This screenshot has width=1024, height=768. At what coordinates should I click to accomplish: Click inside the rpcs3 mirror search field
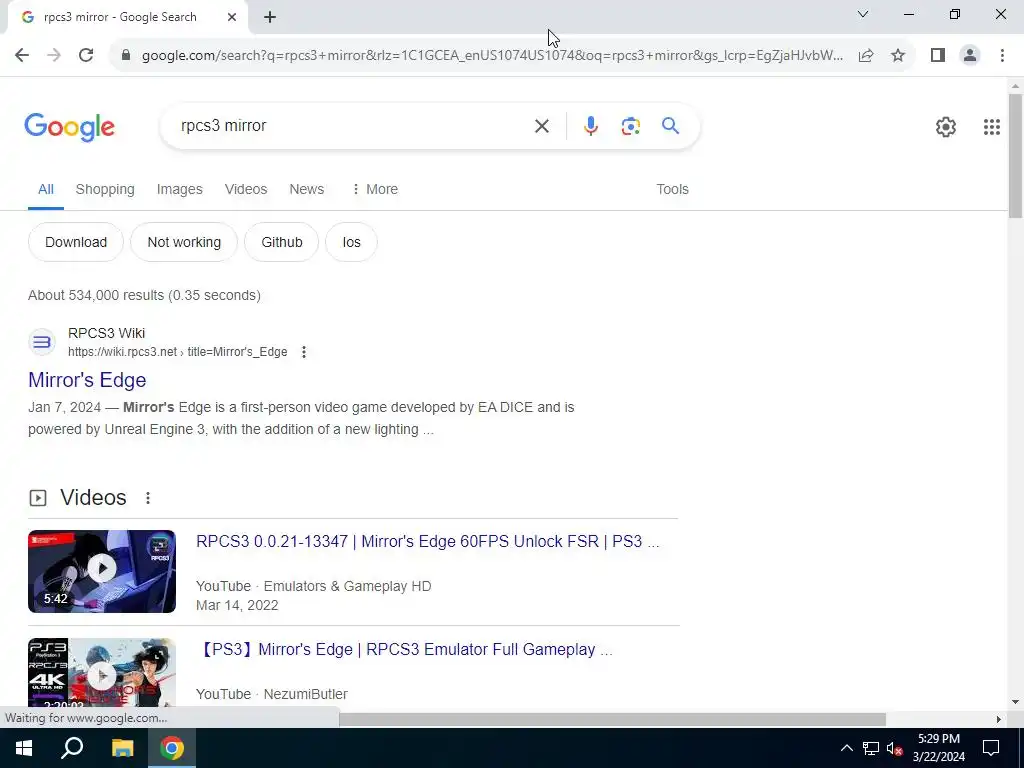(353, 126)
